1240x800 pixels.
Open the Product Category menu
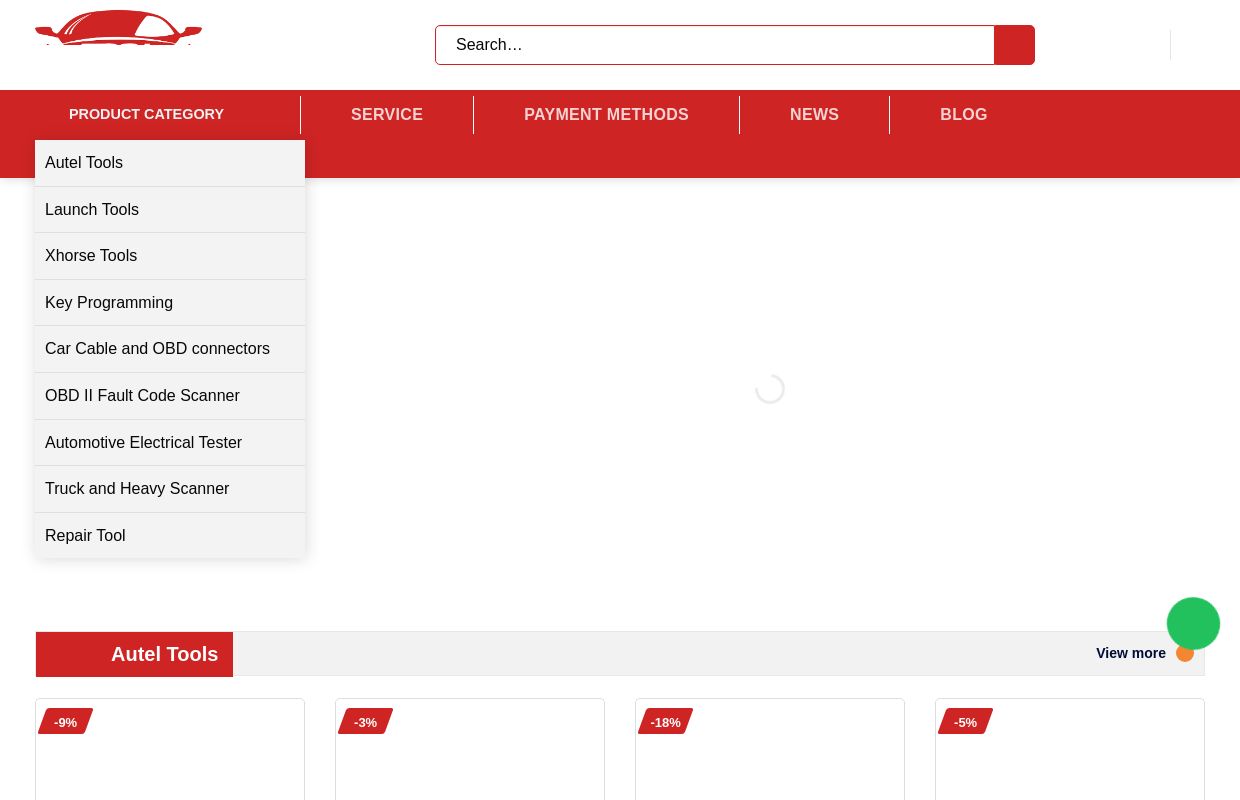point(146,114)
